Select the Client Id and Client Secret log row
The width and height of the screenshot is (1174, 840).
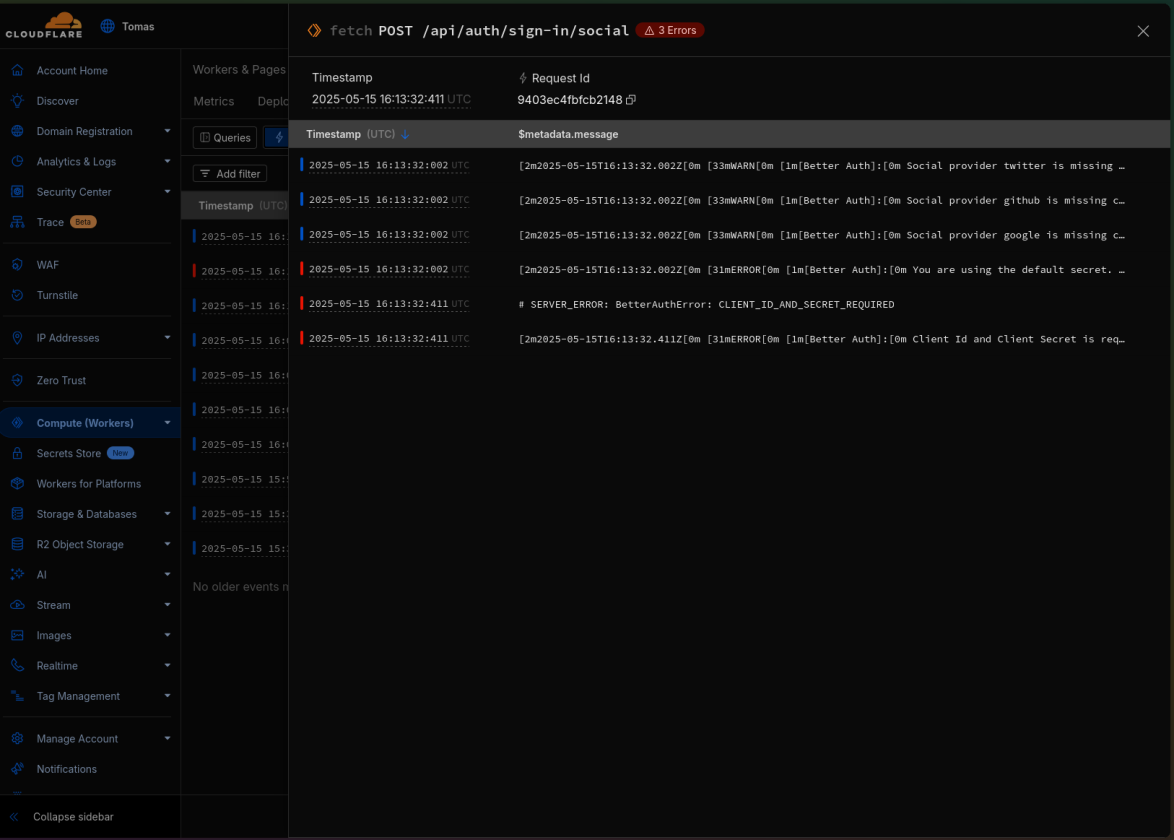(729, 338)
